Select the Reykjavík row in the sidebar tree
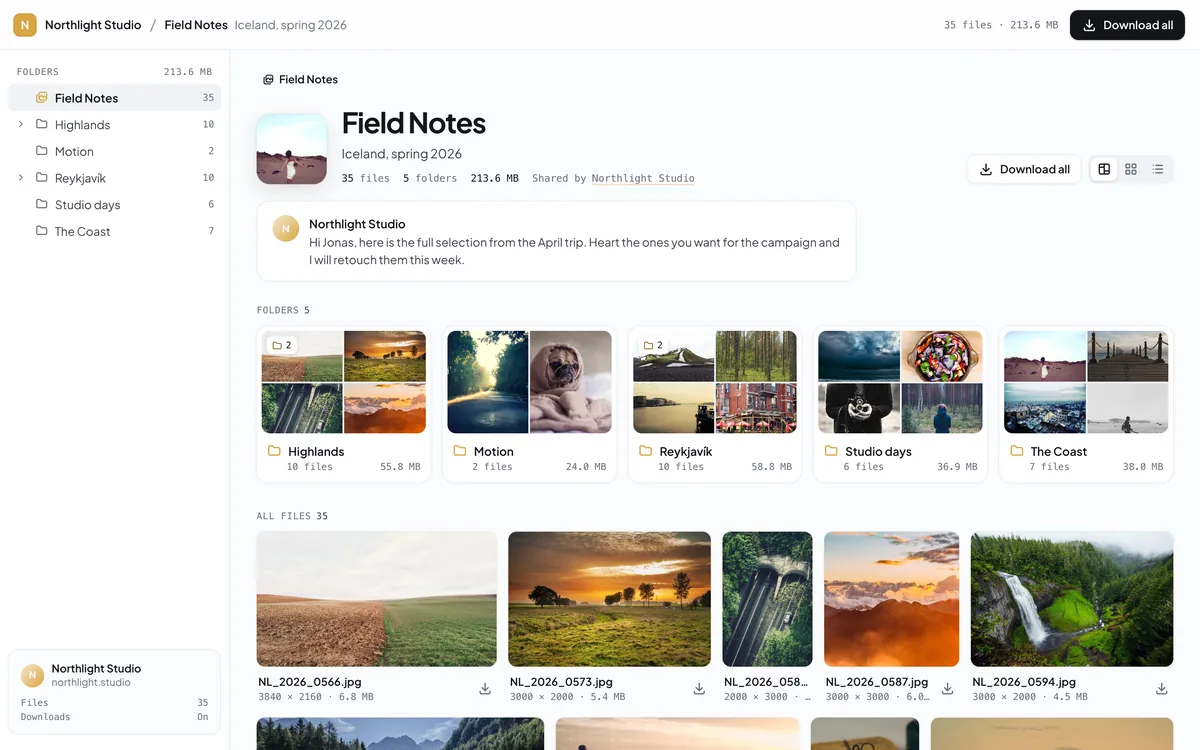This screenshot has height=750, width=1200. tap(114, 178)
